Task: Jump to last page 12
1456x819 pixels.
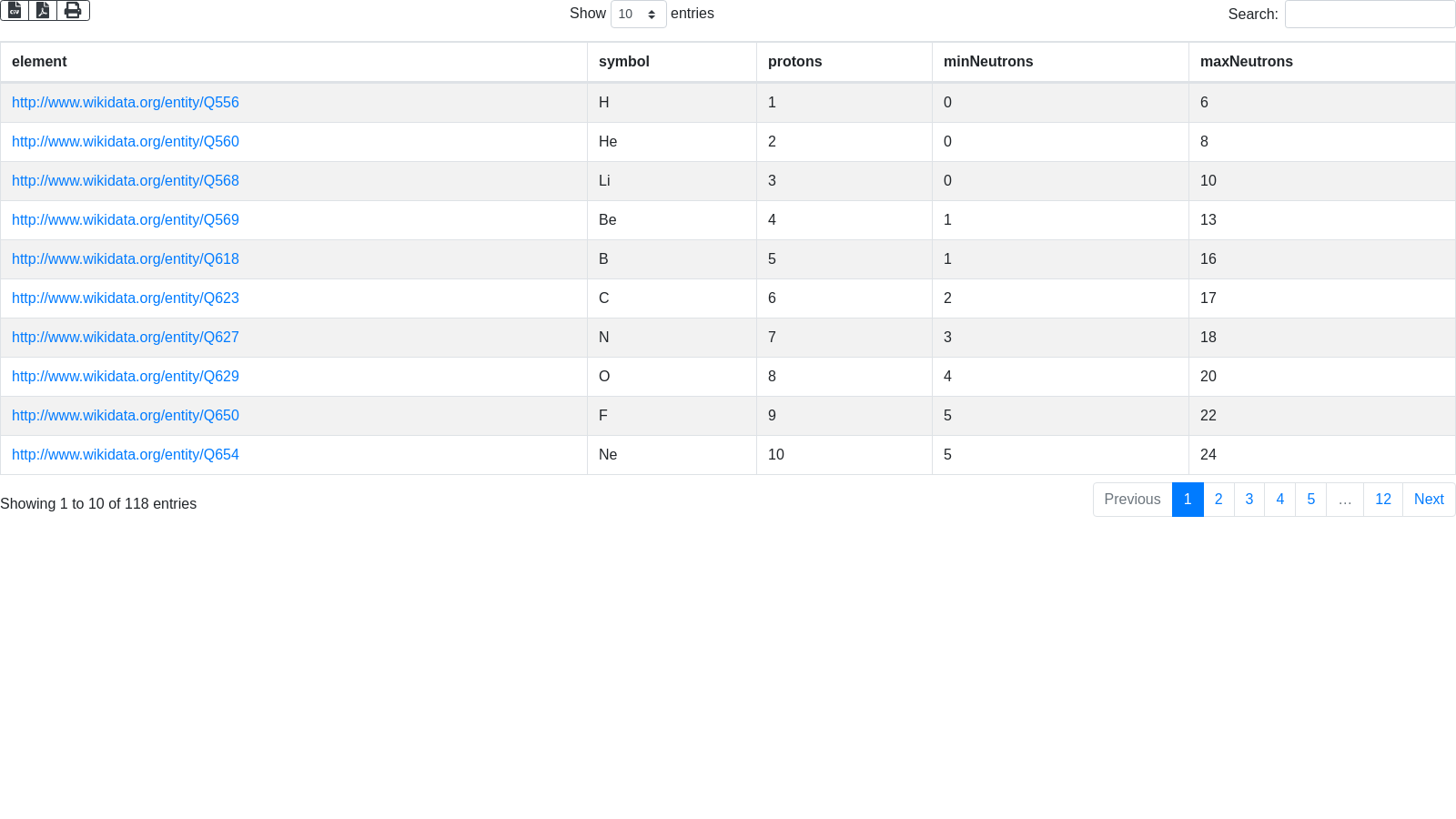Action: tap(1382, 500)
